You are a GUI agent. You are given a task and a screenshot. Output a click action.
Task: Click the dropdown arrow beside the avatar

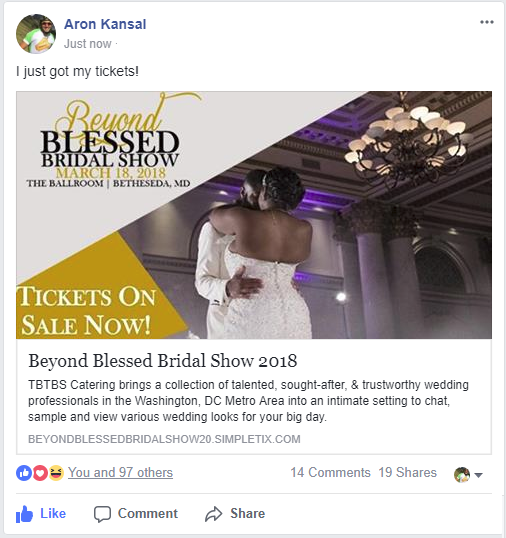click(x=478, y=475)
